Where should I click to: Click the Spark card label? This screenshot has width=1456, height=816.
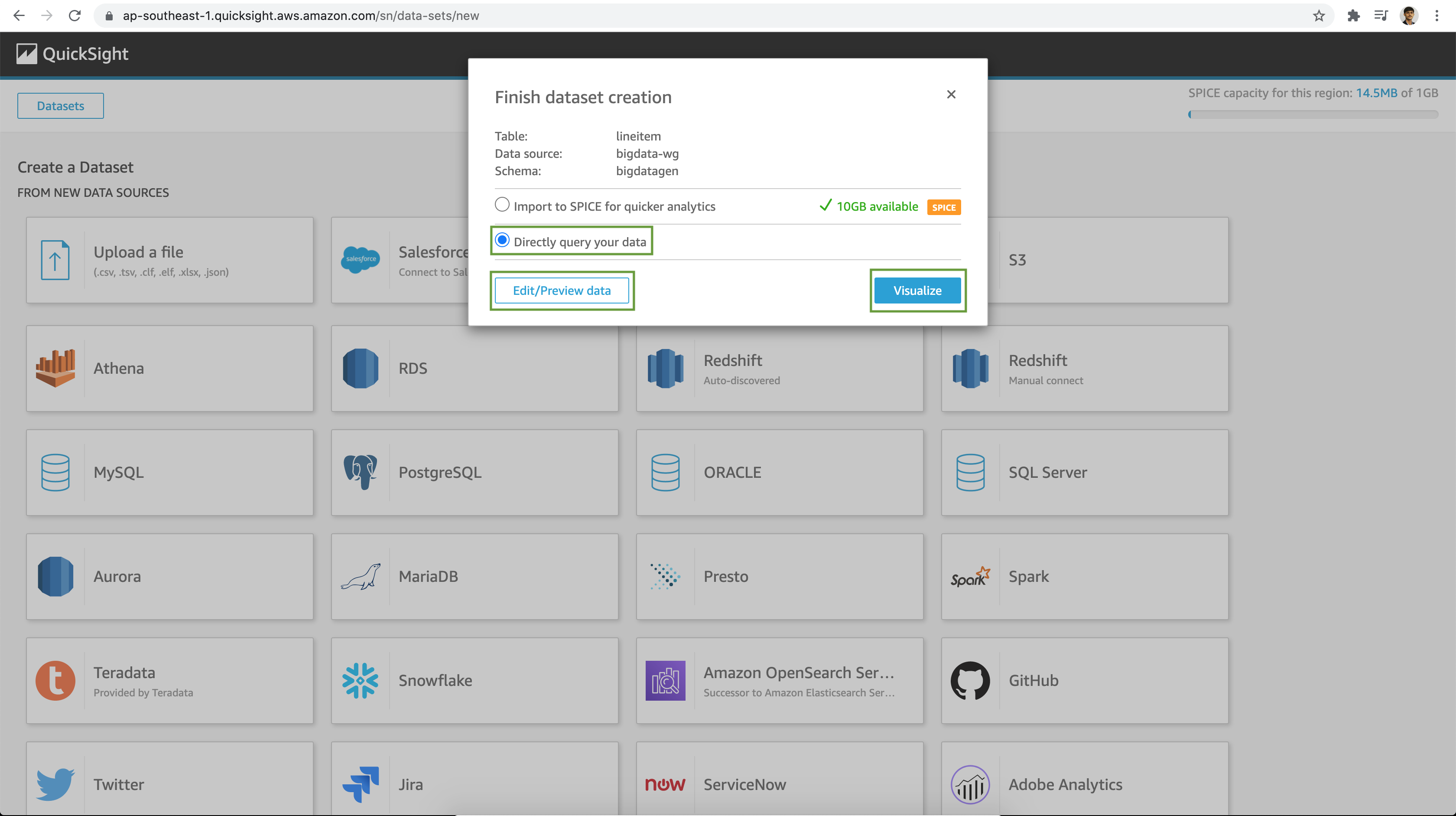pyautogui.click(x=1029, y=576)
